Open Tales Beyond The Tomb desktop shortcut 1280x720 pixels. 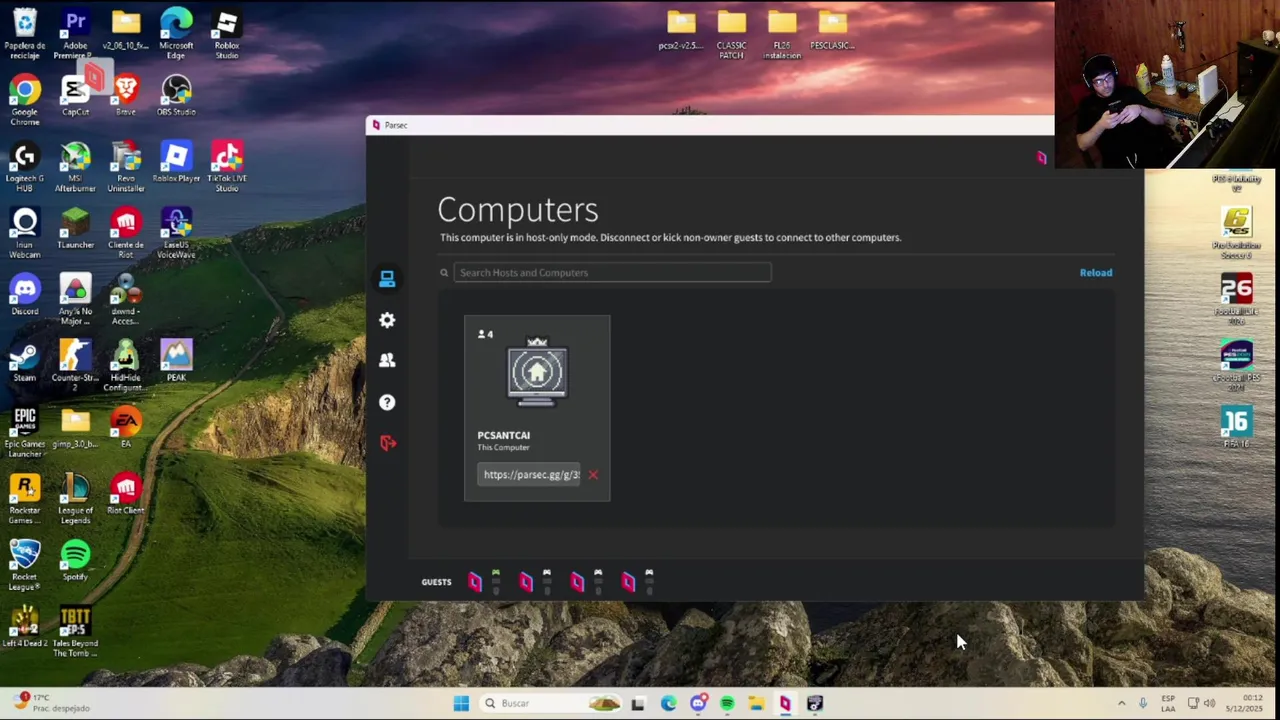[75, 632]
